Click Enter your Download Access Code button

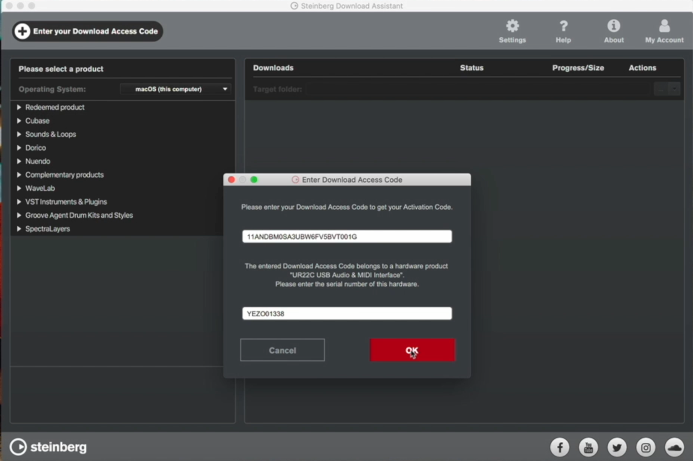(88, 31)
